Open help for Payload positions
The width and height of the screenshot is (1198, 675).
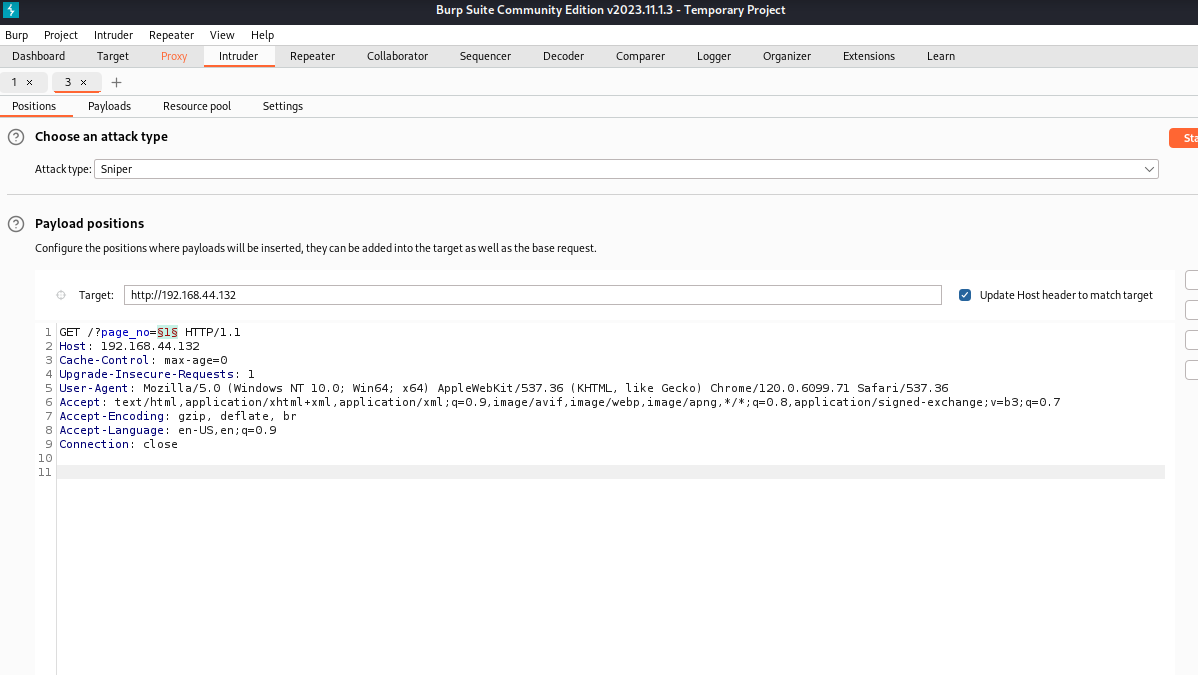(16, 224)
